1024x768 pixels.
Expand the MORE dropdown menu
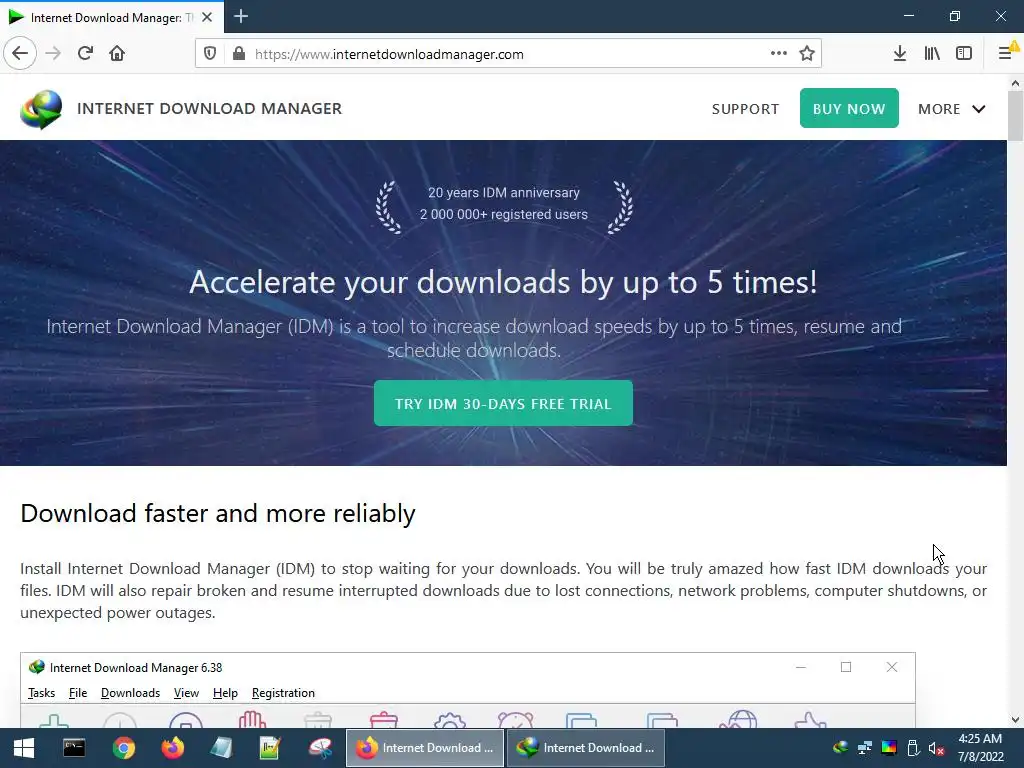pos(952,109)
